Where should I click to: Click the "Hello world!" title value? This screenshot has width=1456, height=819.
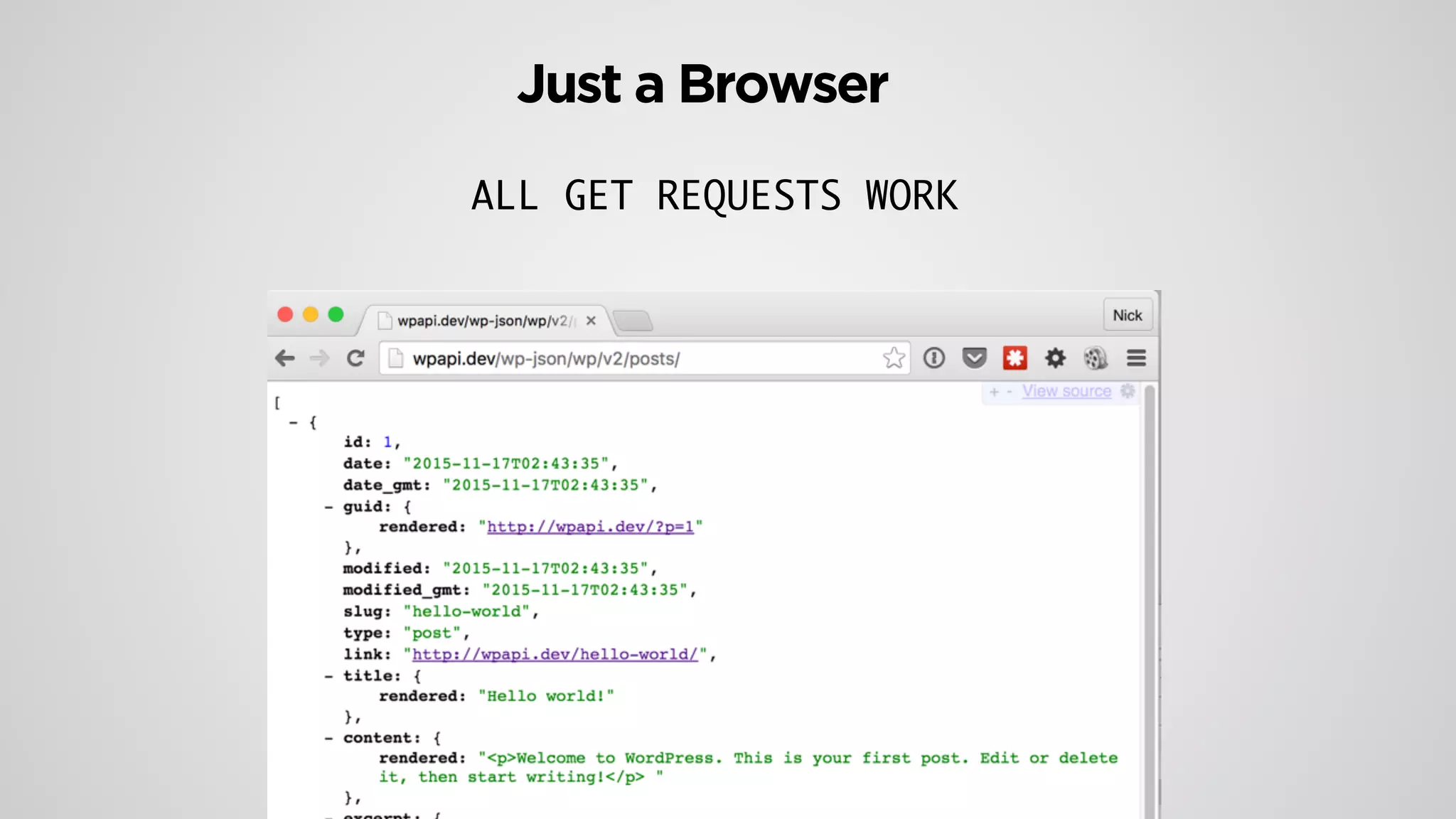[x=546, y=696]
